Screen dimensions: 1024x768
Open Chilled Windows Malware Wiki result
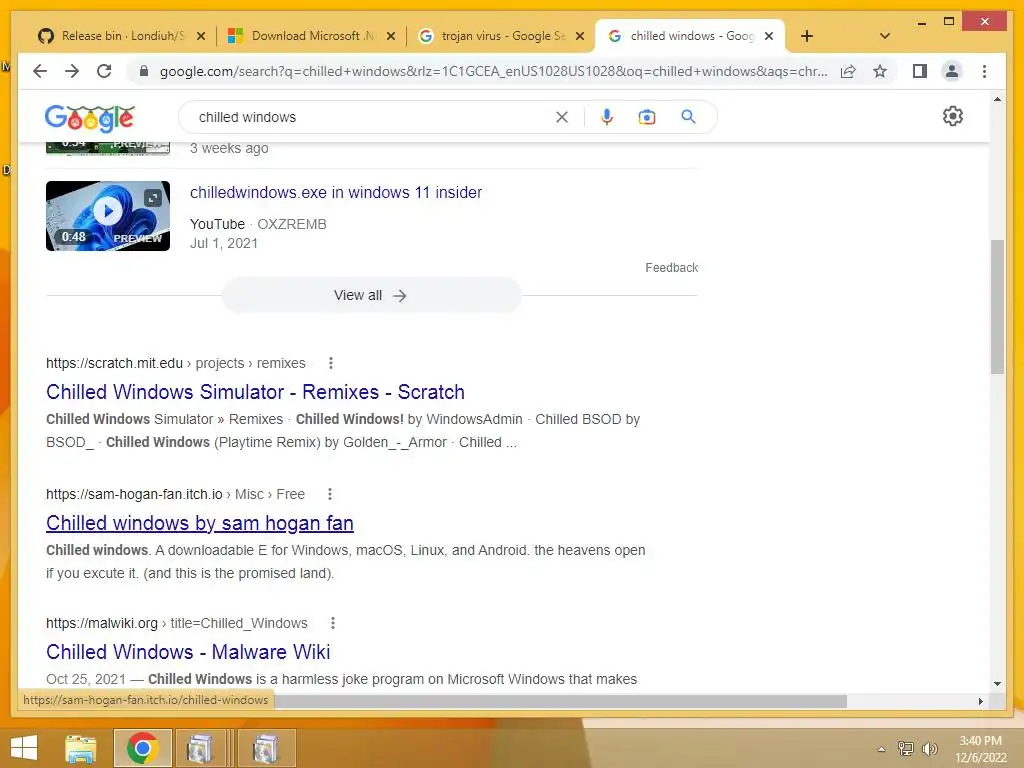tap(188, 652)
